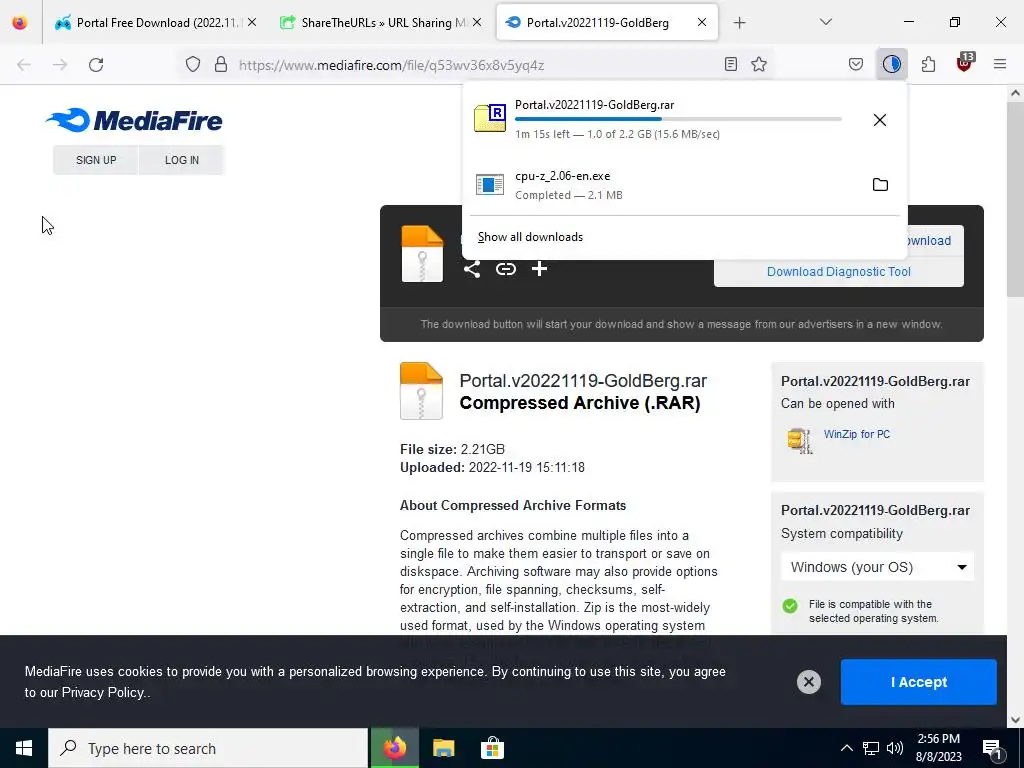Copy link with the chain icon

click(x=505, y=269)
